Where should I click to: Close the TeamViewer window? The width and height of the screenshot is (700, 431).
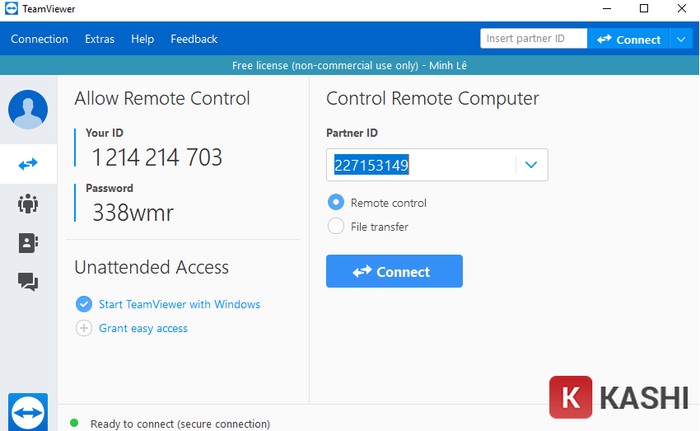click(681, 8)
